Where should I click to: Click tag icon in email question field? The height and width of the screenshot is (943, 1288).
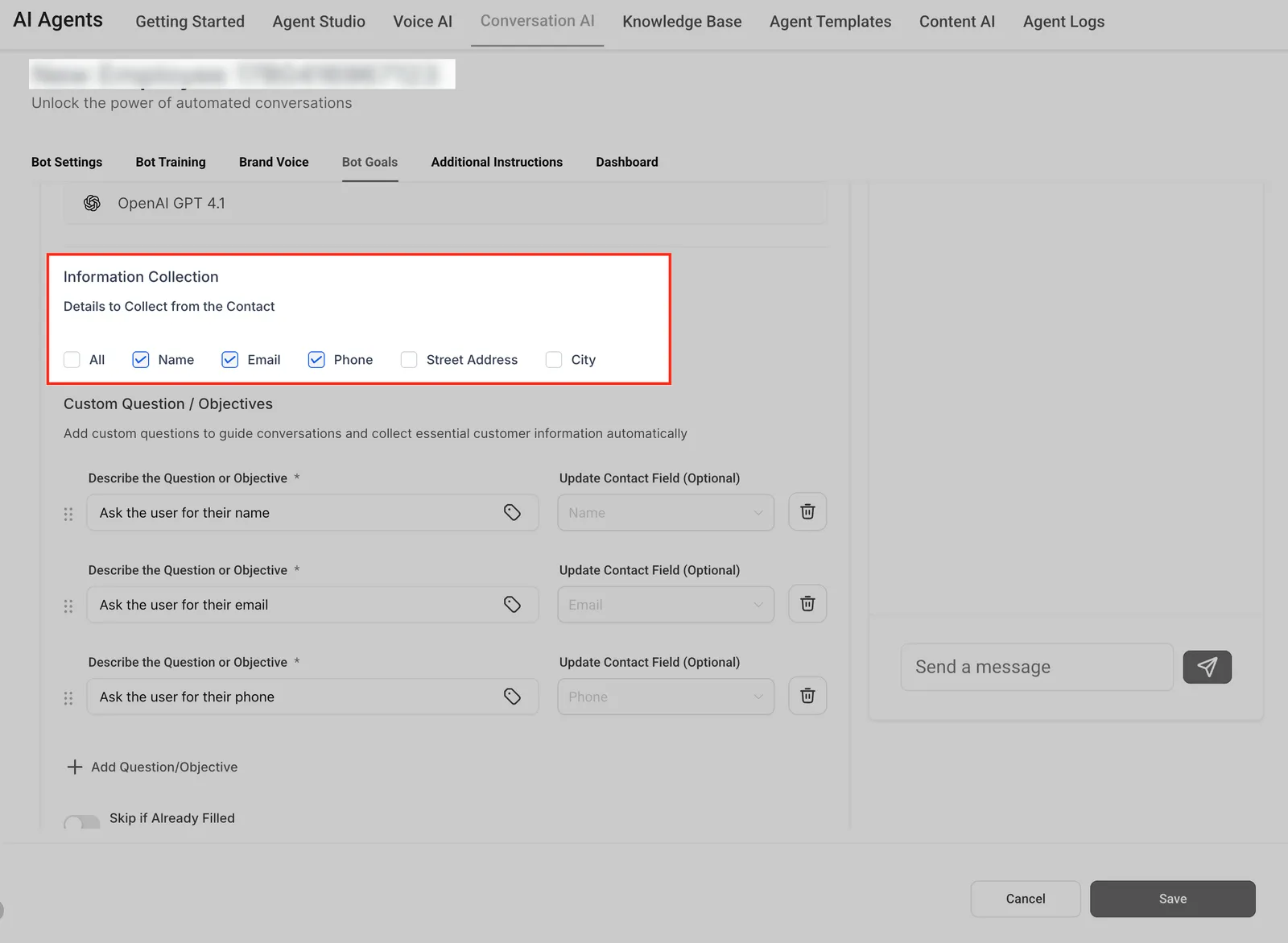(512, 604)
